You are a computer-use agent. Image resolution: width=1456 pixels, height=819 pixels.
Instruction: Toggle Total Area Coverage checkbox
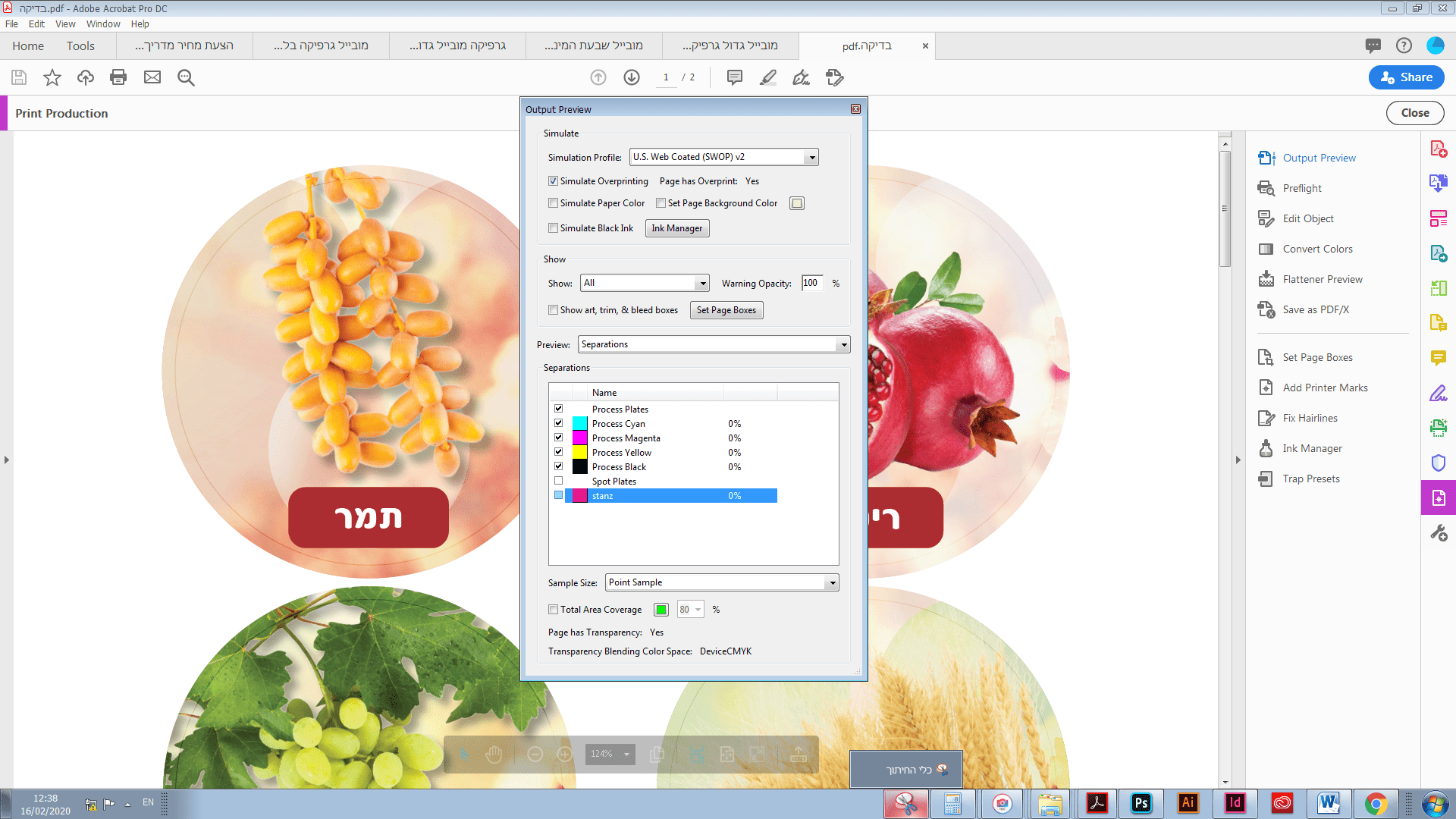click(554, 610)
